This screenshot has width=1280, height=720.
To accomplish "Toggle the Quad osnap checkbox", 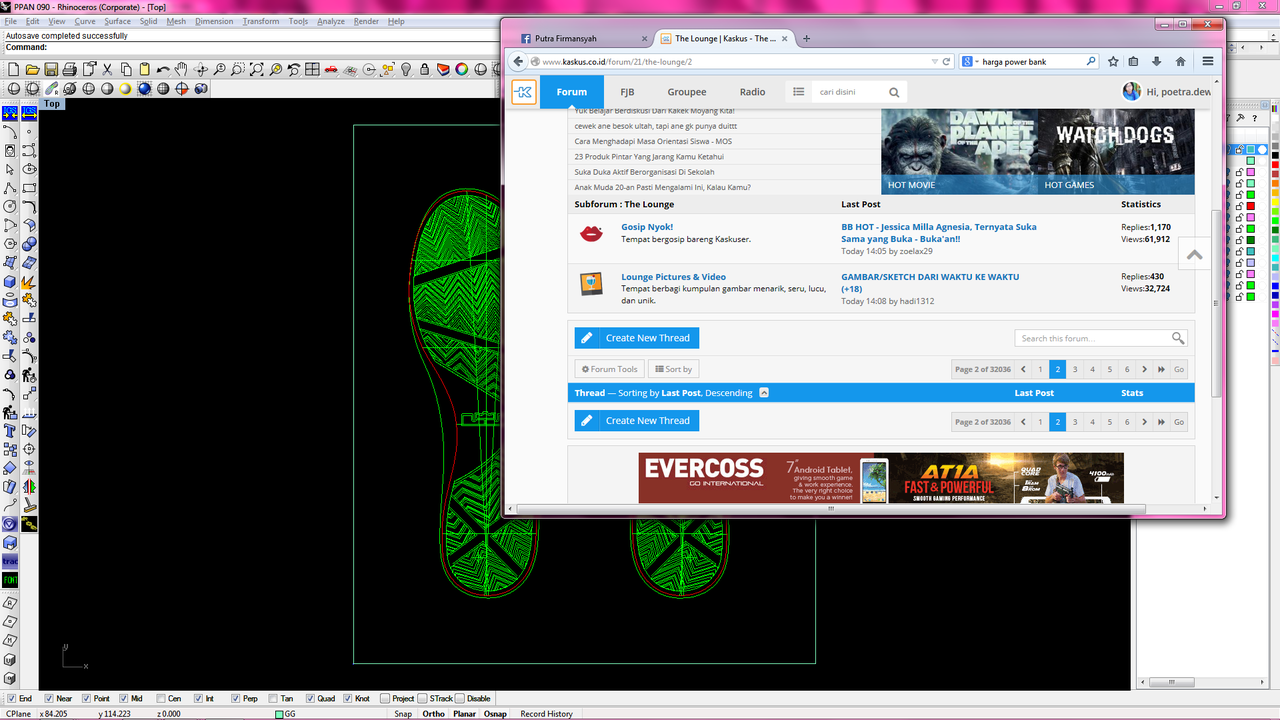I will tap(310, 699).
